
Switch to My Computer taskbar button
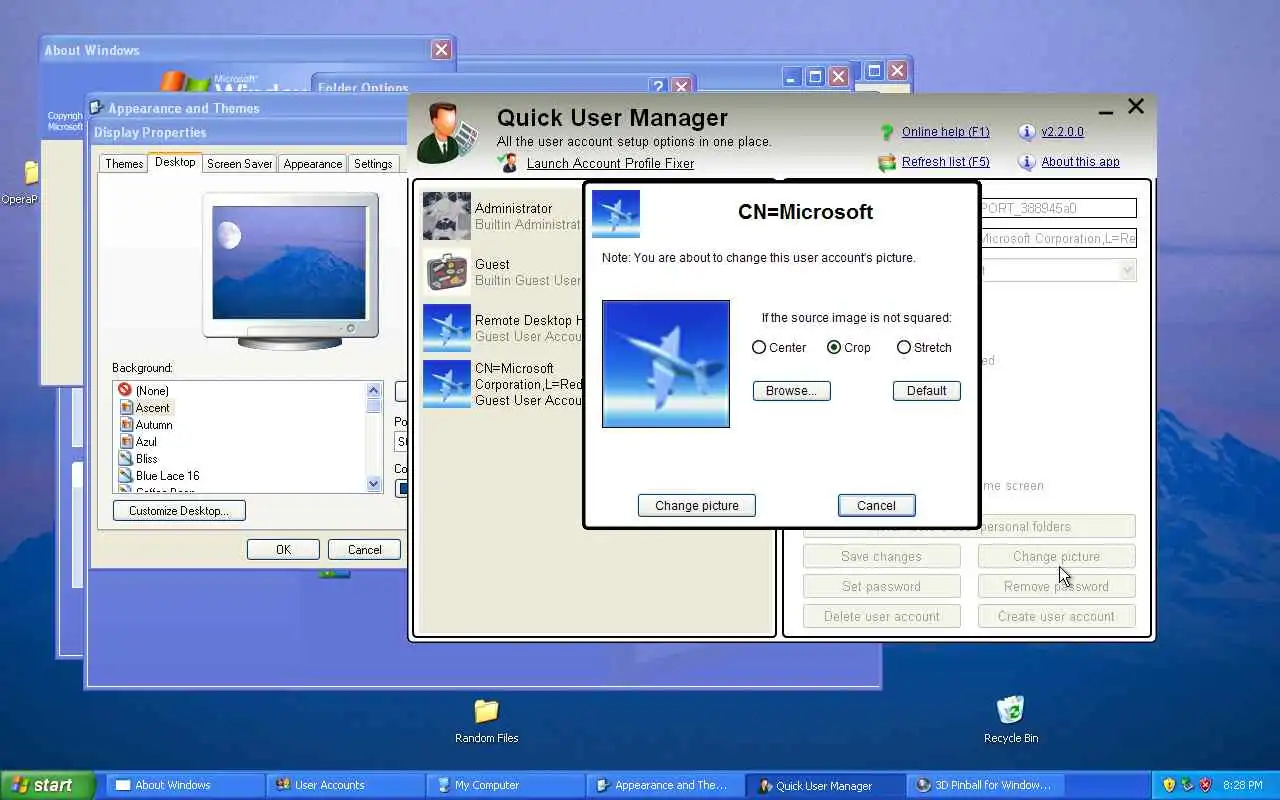pyautogui.click(x=504, y=785)
